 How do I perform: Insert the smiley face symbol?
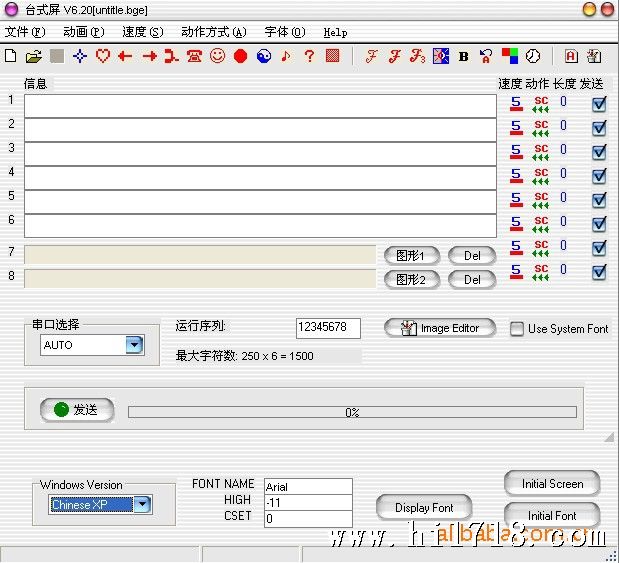217,56
